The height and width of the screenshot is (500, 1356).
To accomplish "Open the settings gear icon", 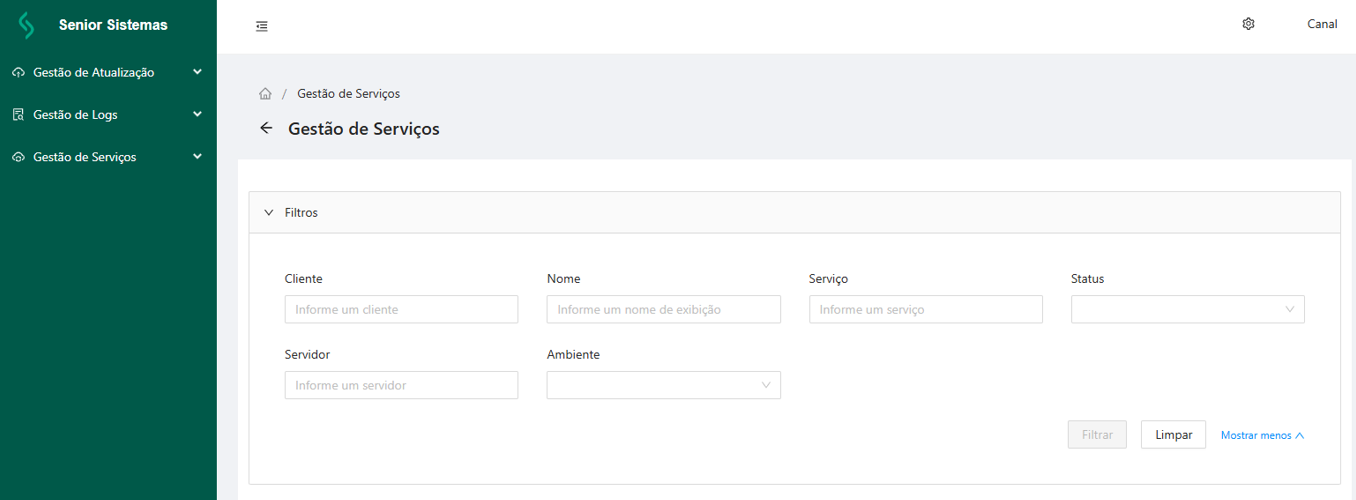I will [x=1248, y=24].
